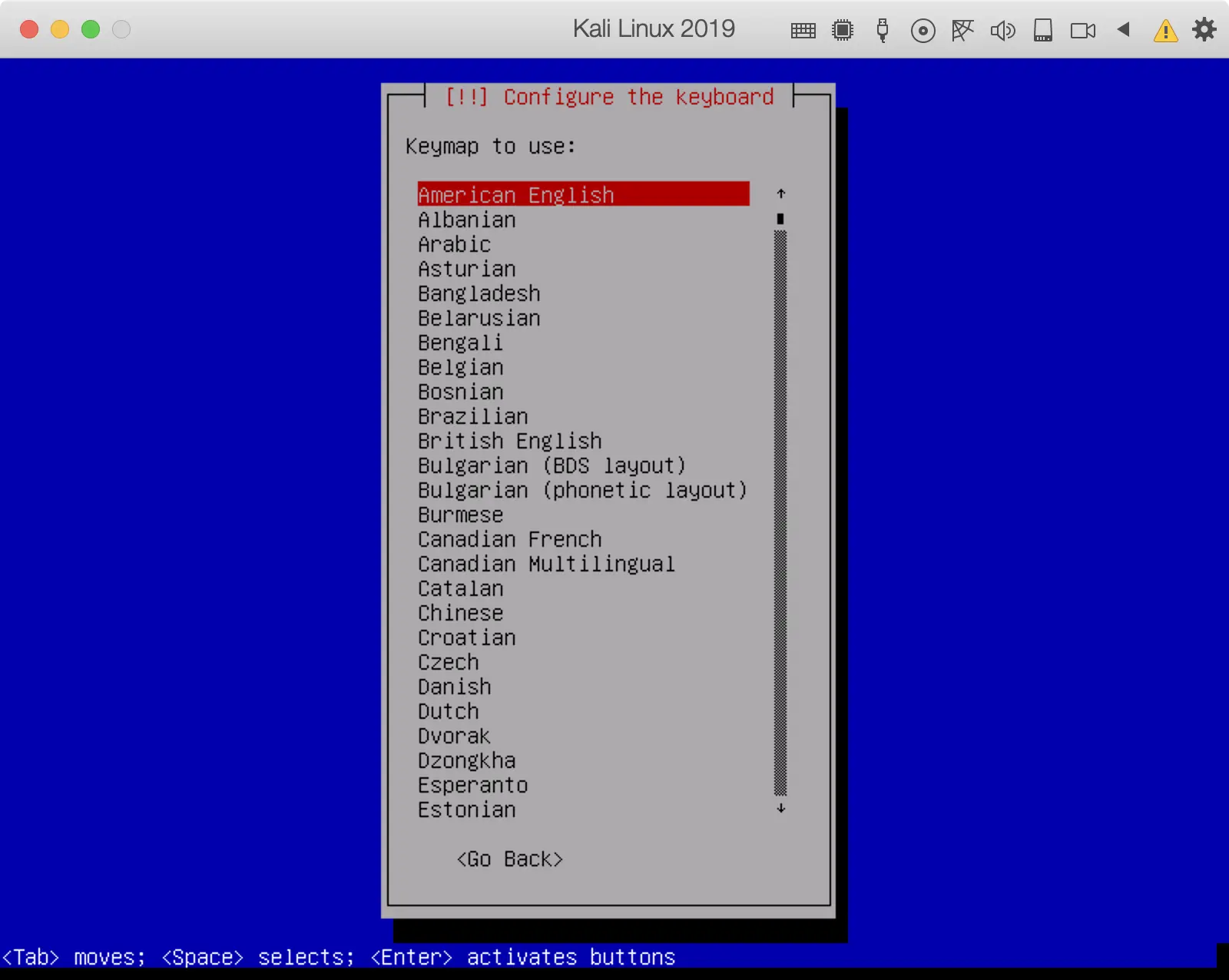The width and height of the screenshot is (1229, 980).
Task: Click the keymap list scroll-up arrow
Action: (780, 194)
